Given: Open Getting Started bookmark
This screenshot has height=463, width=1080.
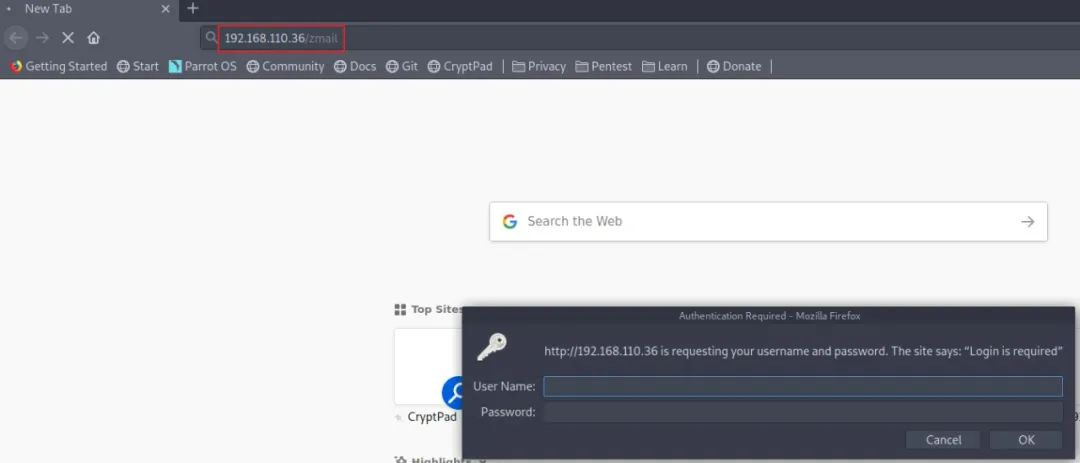Looking at the screenshot, I should point(59,66).
